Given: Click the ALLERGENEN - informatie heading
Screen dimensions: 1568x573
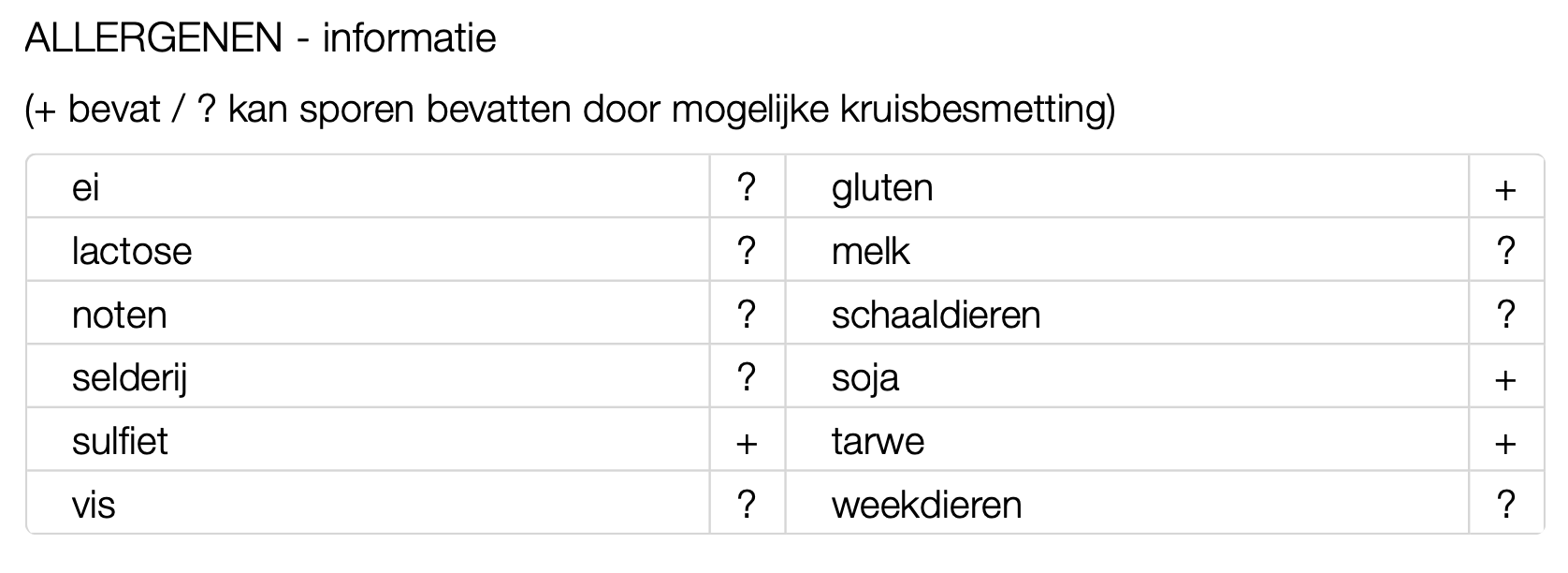Looking at the screenshot, I should [260, 38].
